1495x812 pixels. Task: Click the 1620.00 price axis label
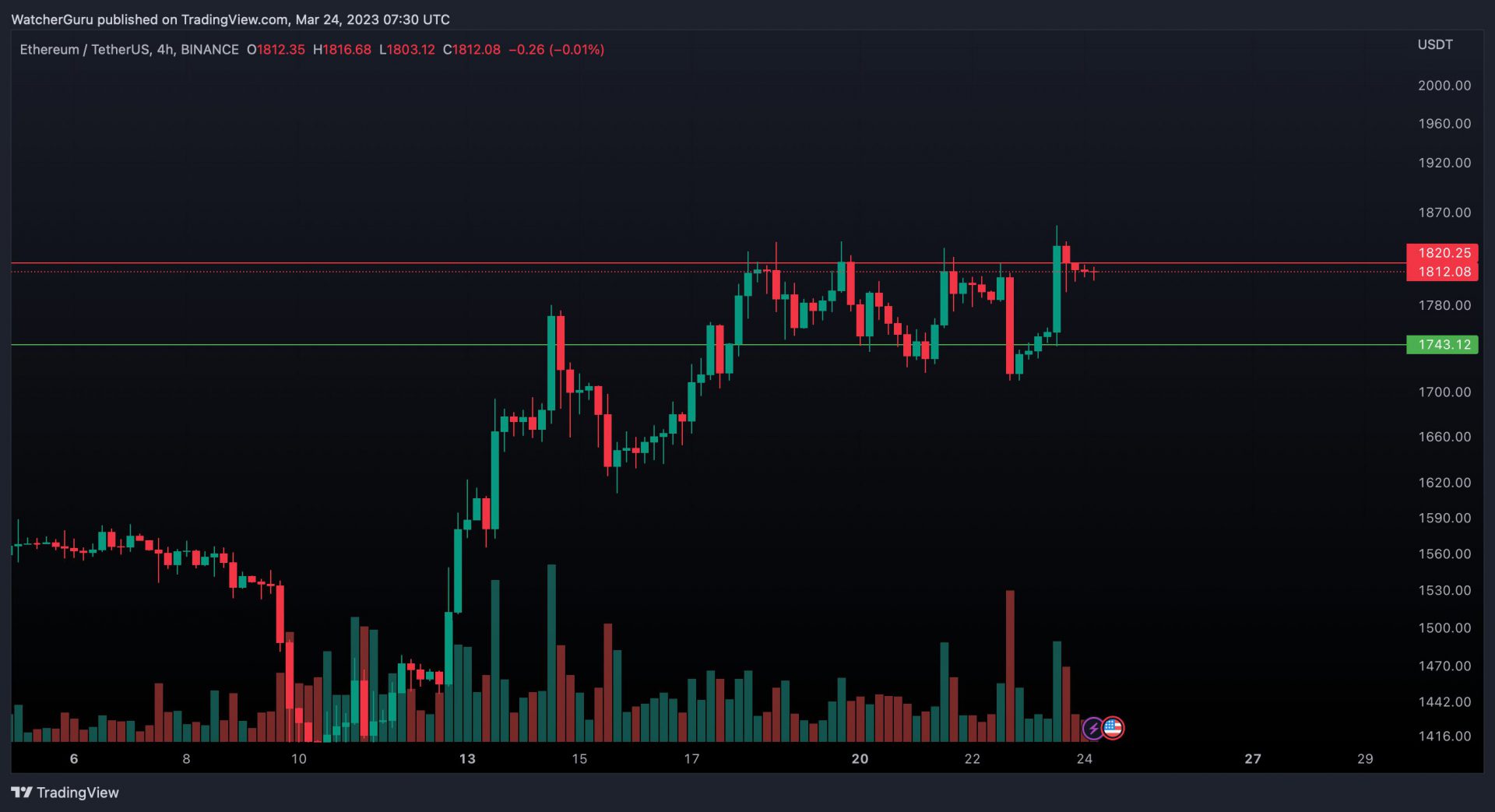[x=1444, y=483]
